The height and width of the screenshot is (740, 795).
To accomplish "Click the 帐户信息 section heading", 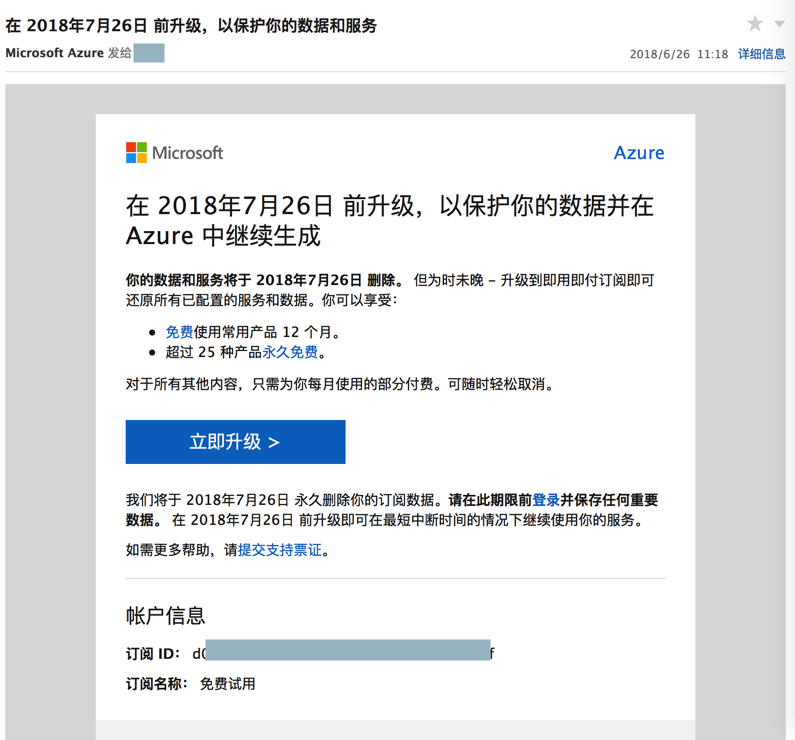I will tap(165, 615).
